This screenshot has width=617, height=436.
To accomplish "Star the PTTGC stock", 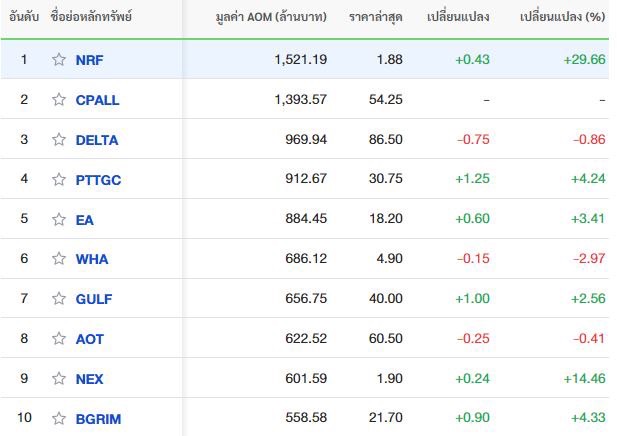I will tap(59, 179).
